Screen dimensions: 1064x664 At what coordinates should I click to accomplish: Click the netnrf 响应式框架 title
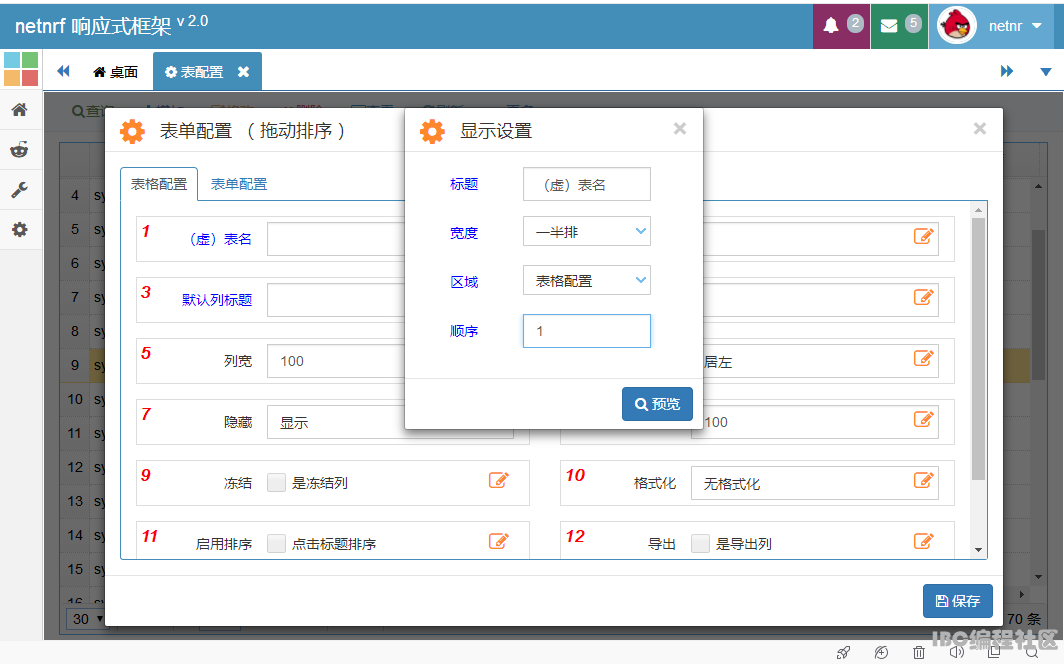tap(93, 26)
